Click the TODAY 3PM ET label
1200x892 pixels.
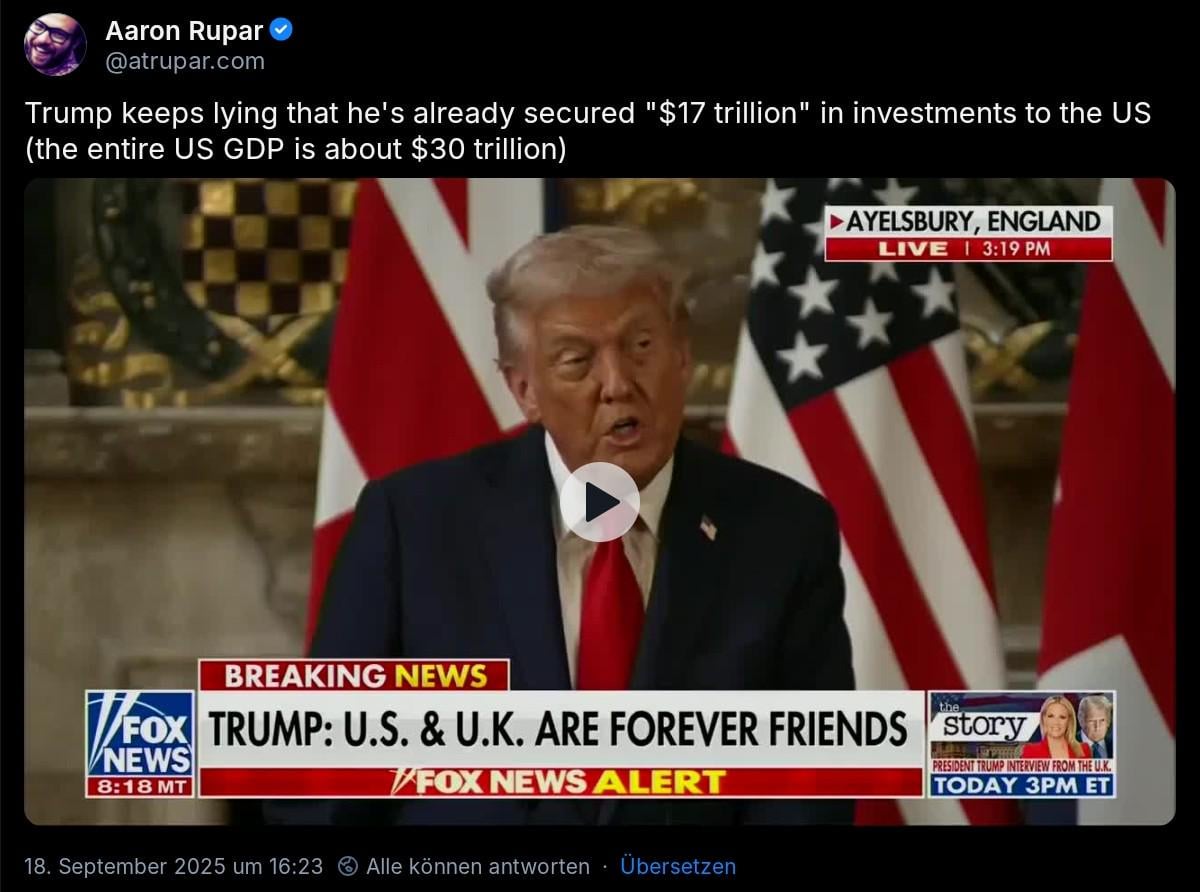pos(1021,785)
